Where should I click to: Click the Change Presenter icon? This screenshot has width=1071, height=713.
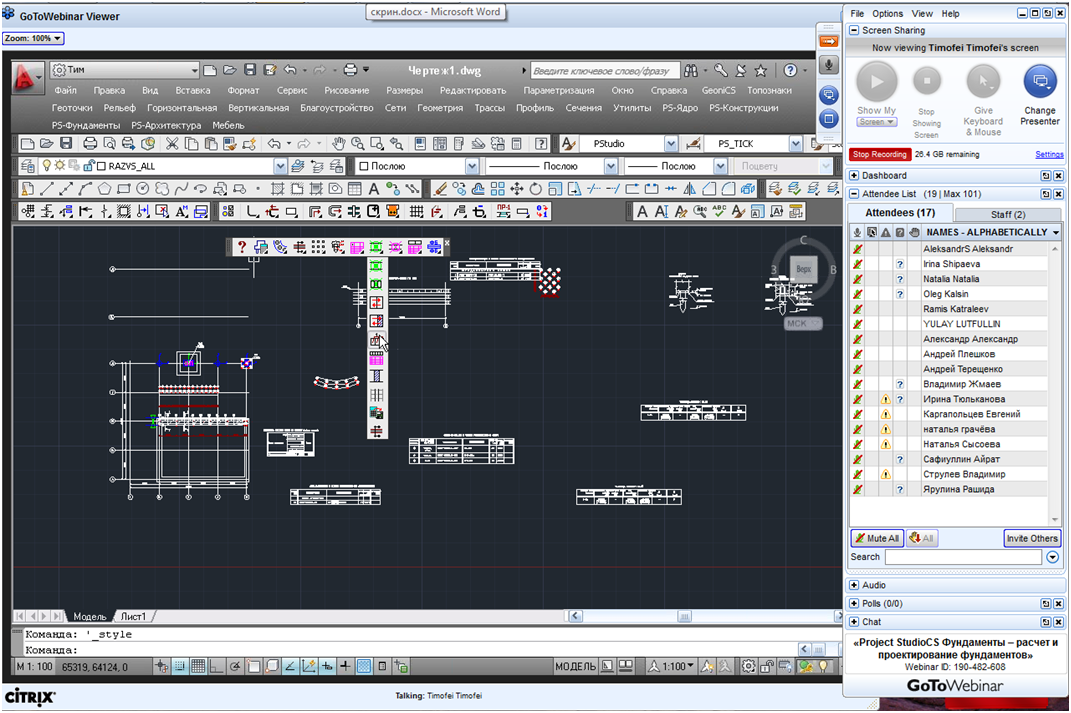pos(1040,81)
